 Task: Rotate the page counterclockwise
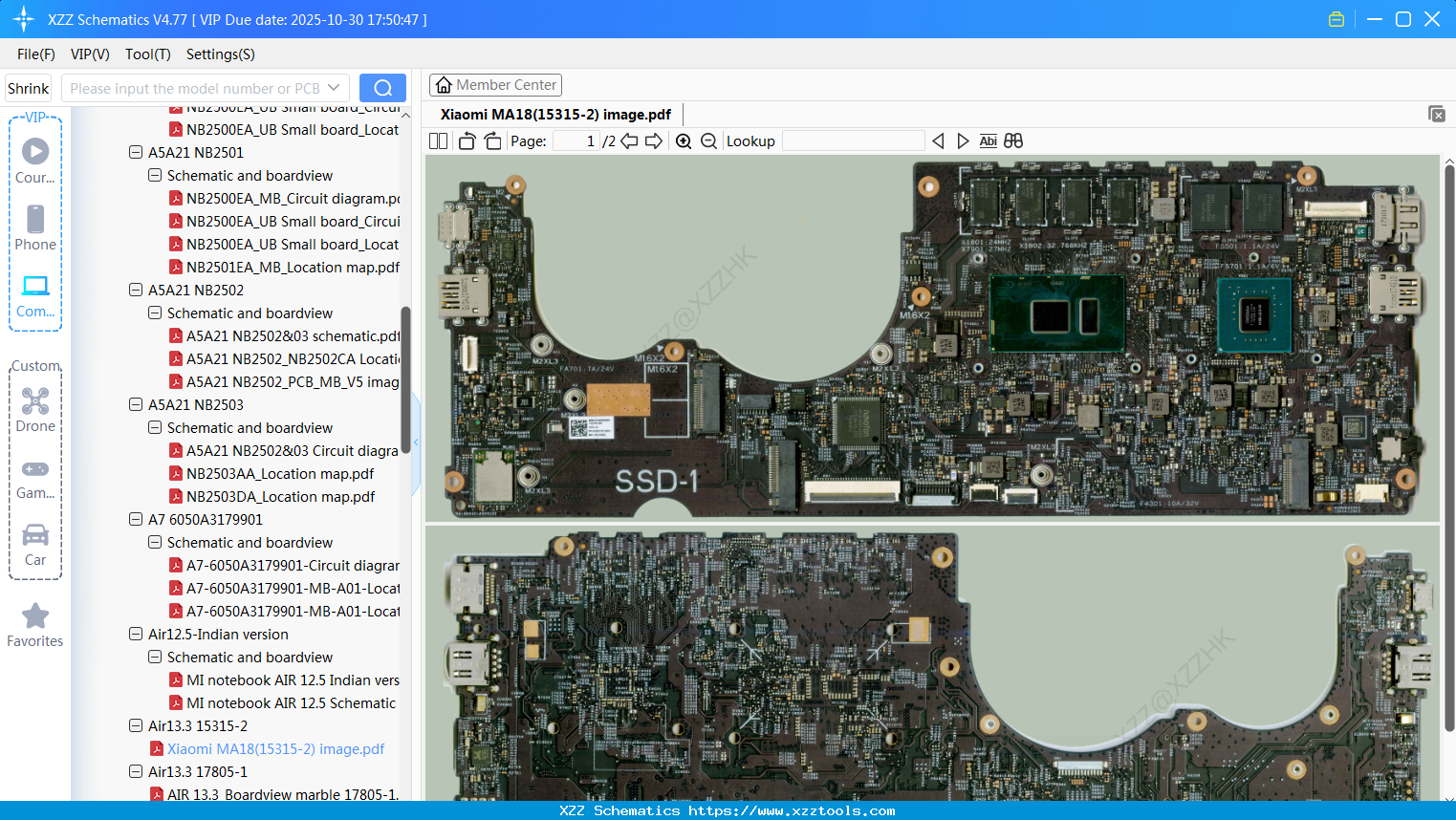pyautogui.click(x=467, y=141)
